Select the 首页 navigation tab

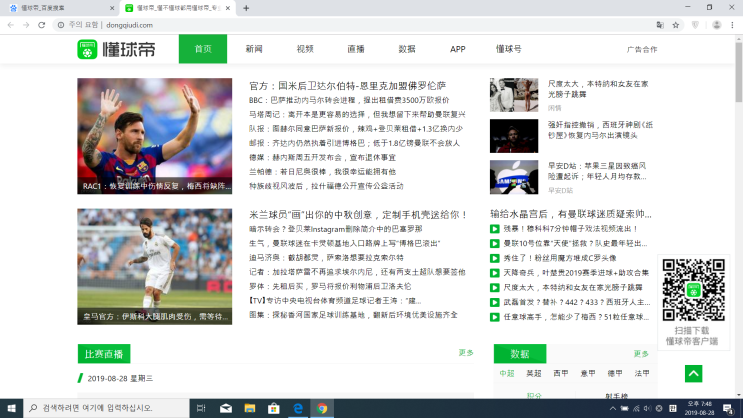(203, 49)
